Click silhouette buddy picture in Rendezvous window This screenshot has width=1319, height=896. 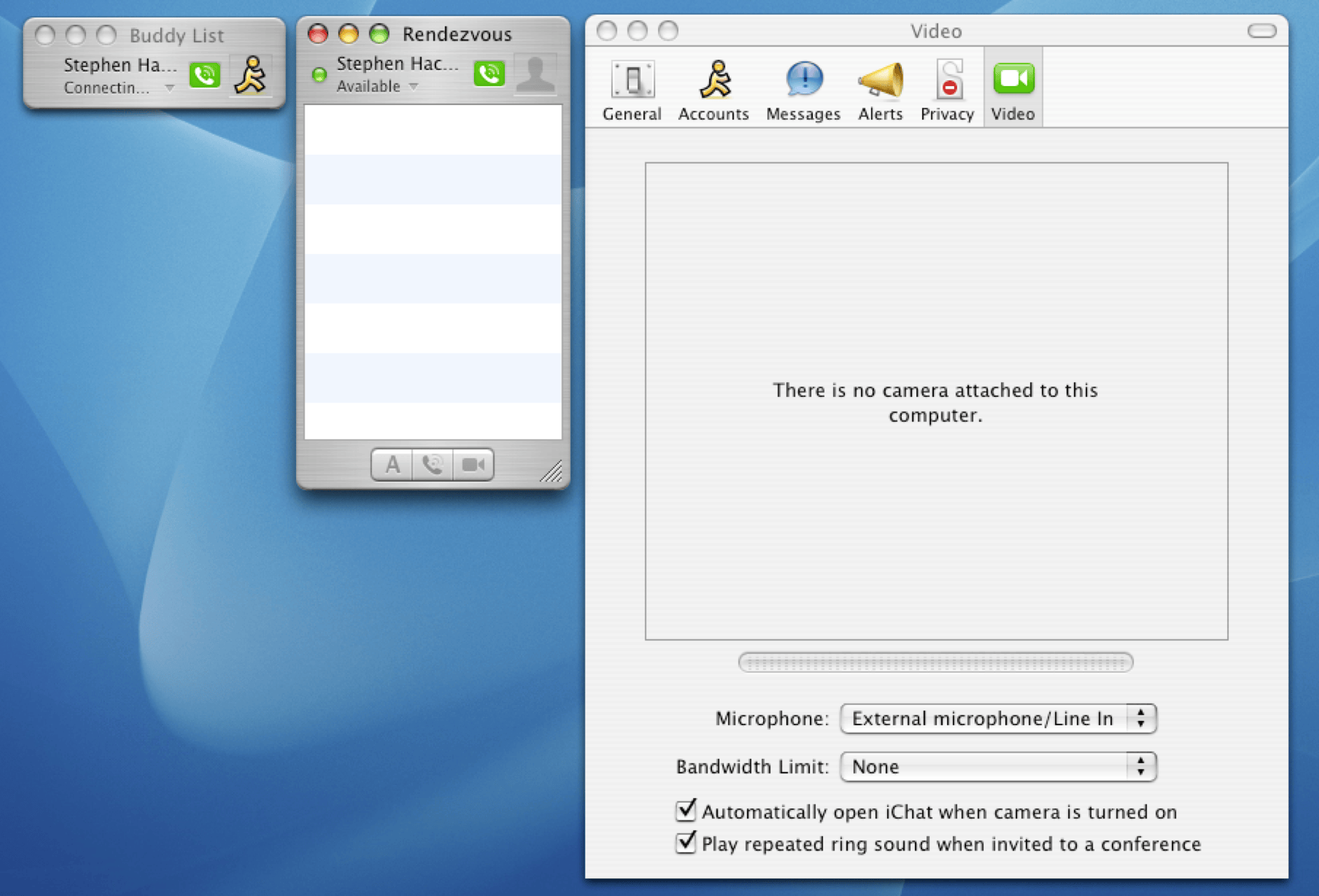(x=536, y=73)
